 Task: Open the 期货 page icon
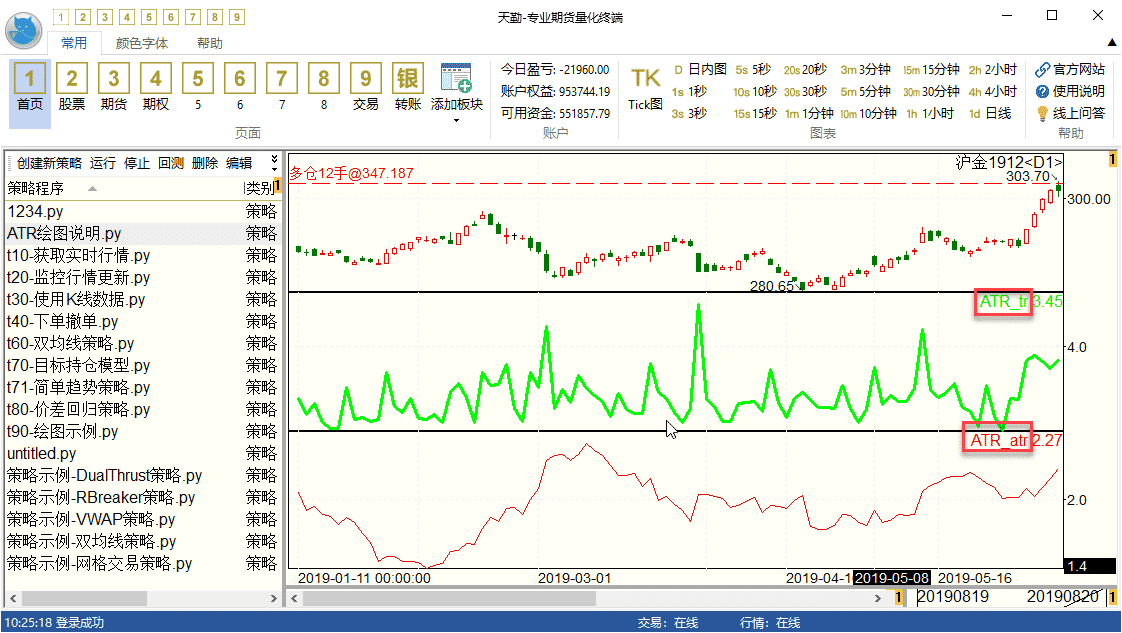tap(114, 79)
